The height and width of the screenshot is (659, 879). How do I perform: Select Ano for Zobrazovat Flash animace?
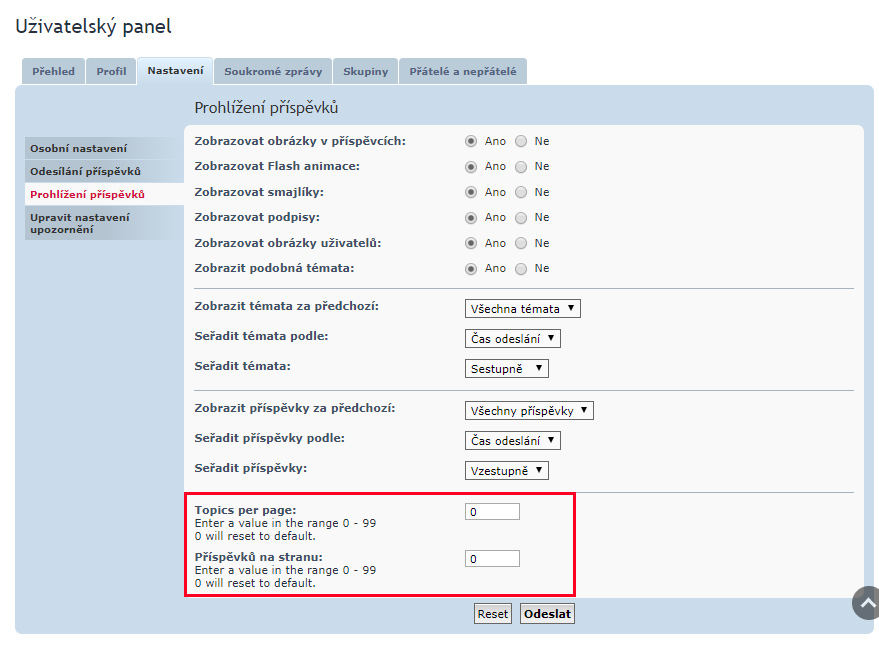tap(471, 167)
